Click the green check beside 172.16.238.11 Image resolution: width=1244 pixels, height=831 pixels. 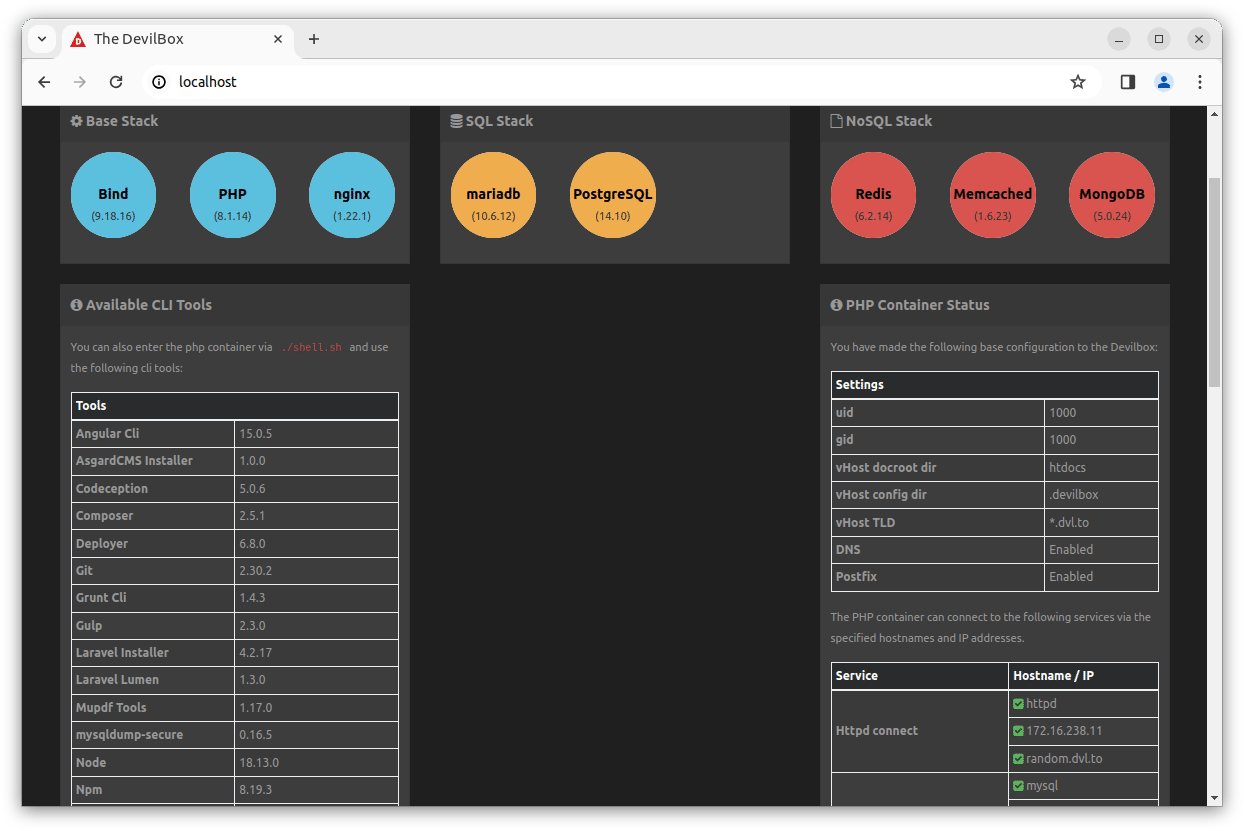[x=1019, y=731]
